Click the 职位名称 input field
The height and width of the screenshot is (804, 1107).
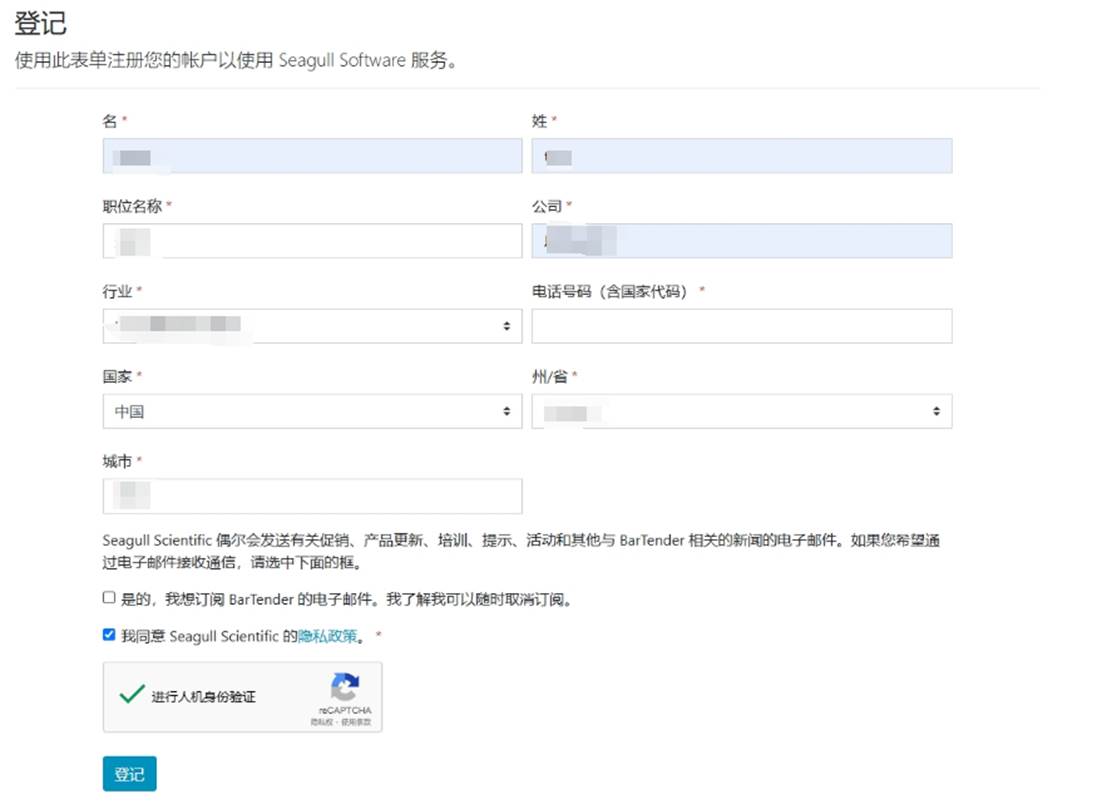point(312,241)
